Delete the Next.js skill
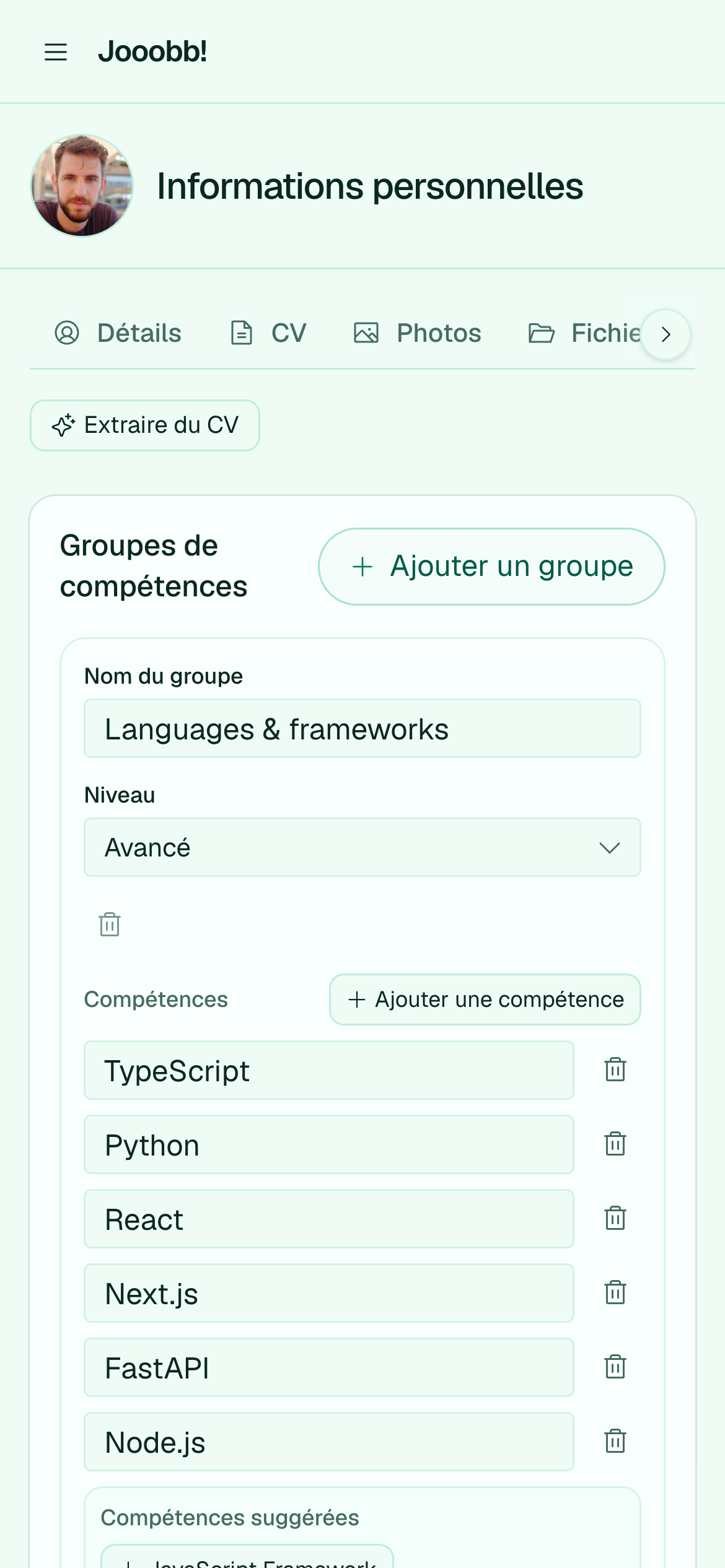 click(x=615, y=1292)
